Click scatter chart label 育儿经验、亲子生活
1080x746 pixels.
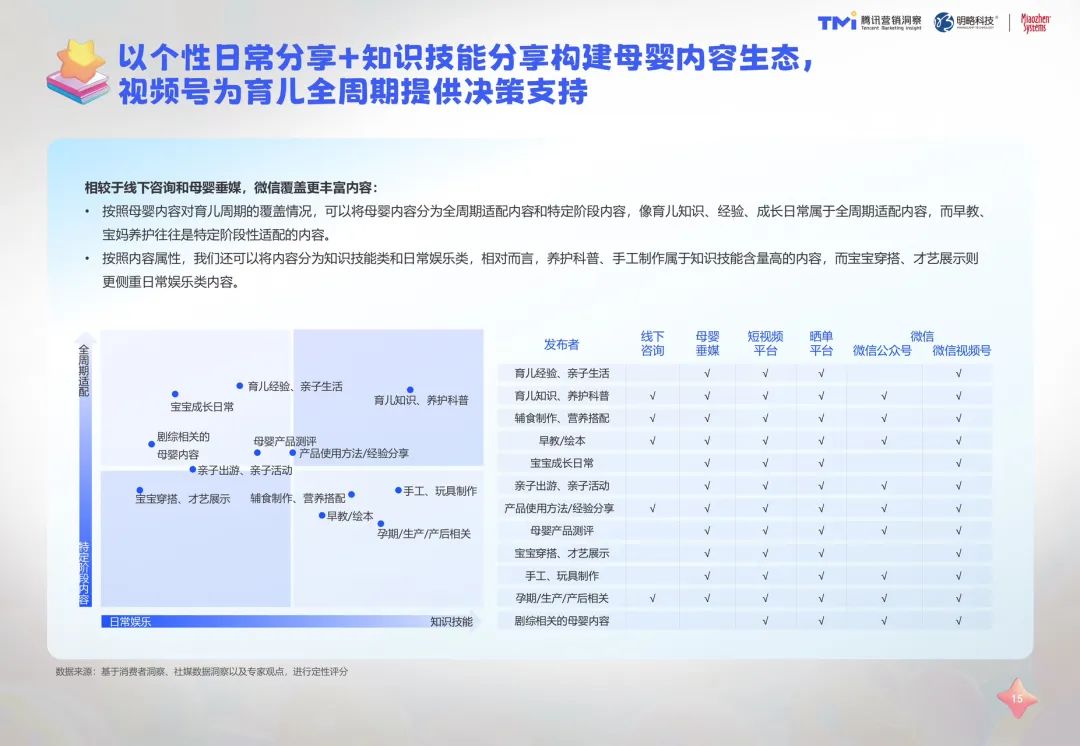295,386
